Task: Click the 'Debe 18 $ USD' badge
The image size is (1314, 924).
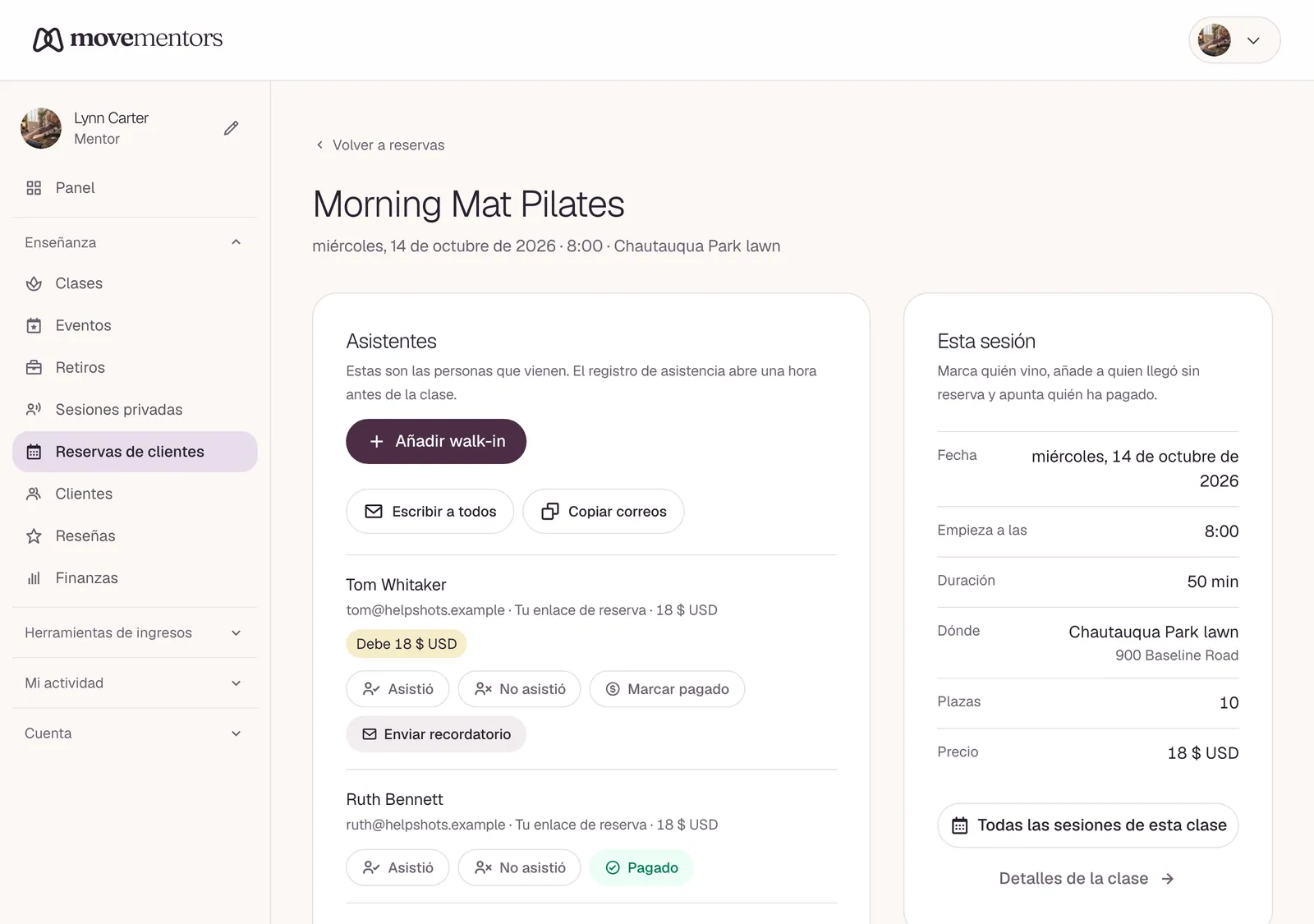Action: (x=407, y=644)
